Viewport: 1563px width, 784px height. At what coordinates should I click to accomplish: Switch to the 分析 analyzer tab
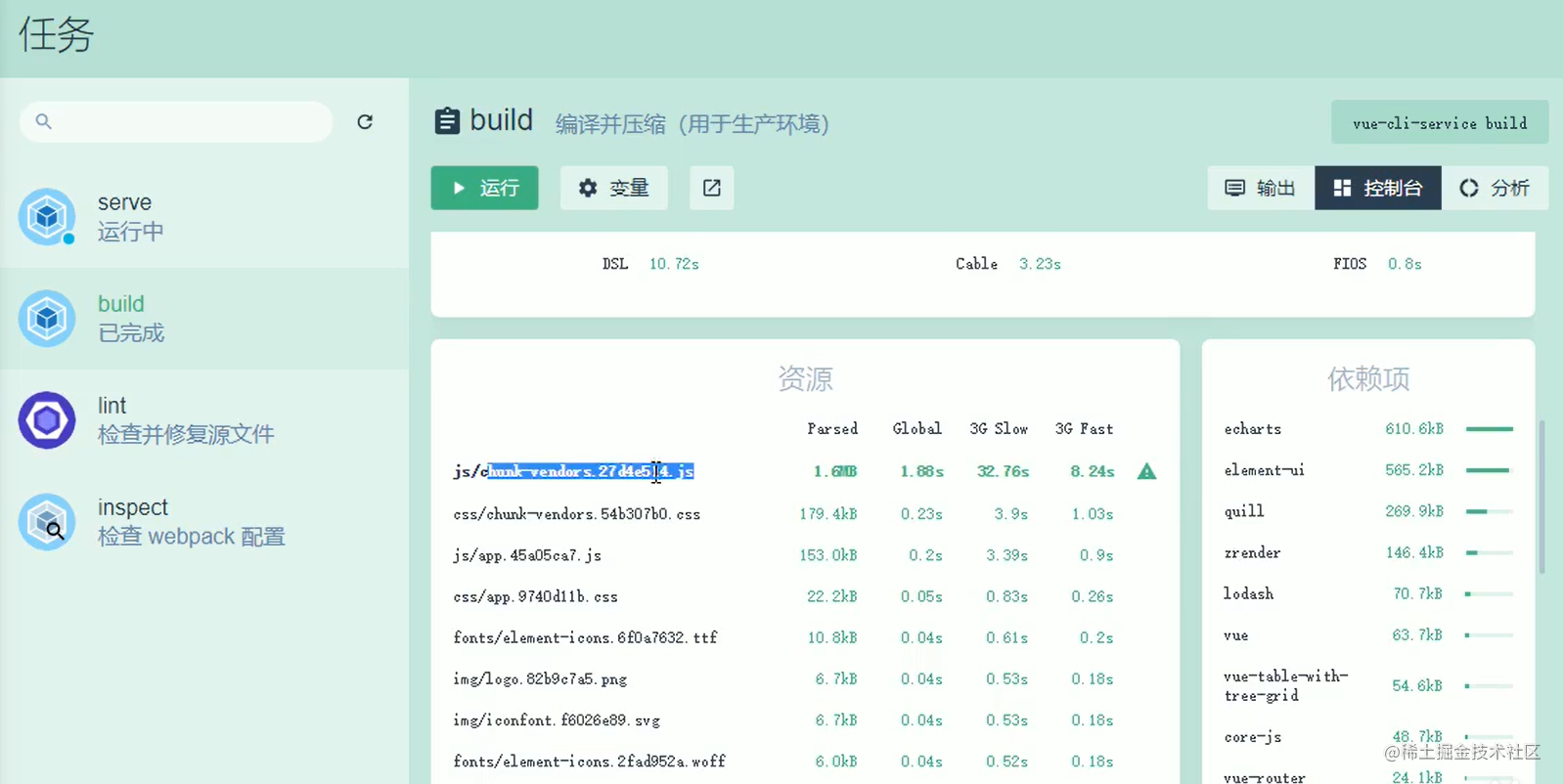(x=1495, y=188)
